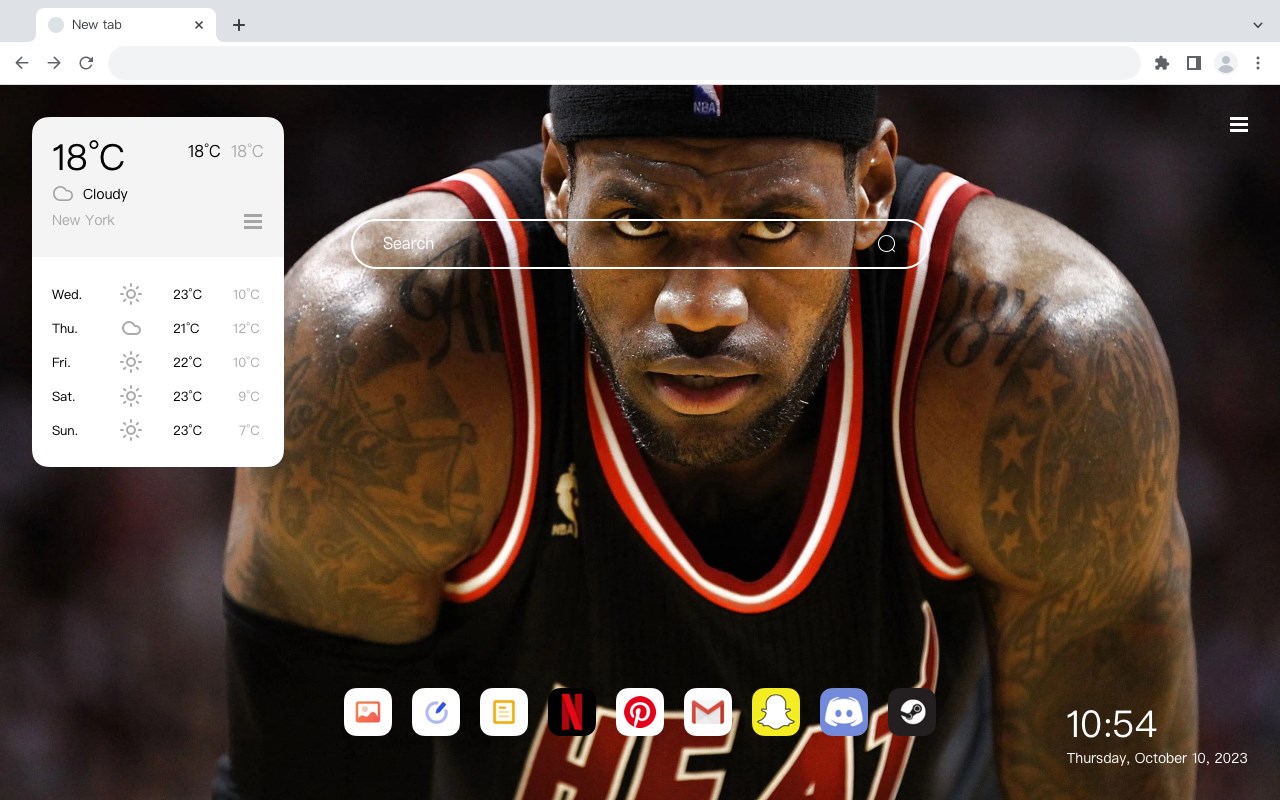This screenshot has height=800, width=1280.
Task: Open the Discord shortcut
Action: 844,712
